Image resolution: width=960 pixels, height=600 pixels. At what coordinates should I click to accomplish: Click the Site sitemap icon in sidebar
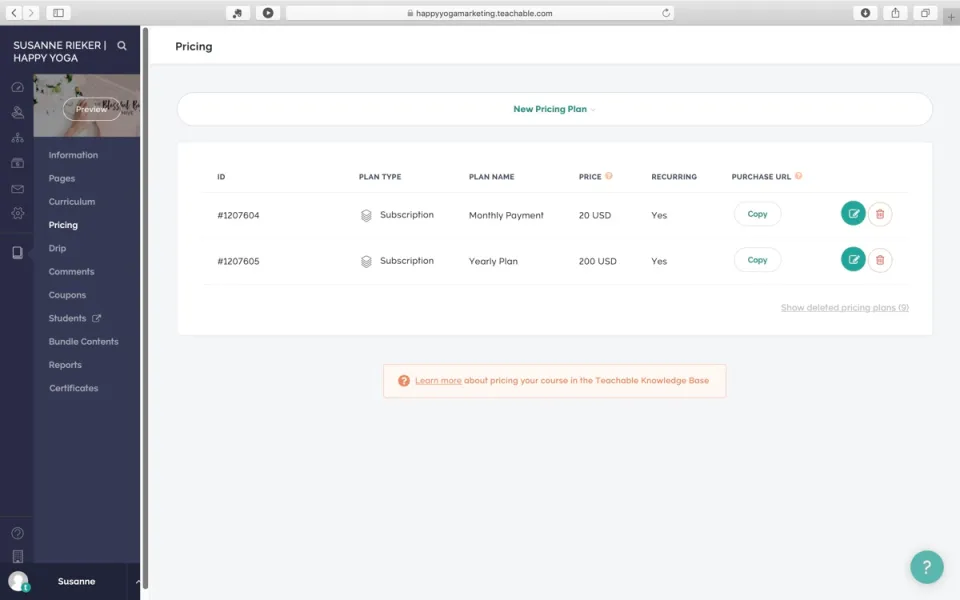click(17, 138)
